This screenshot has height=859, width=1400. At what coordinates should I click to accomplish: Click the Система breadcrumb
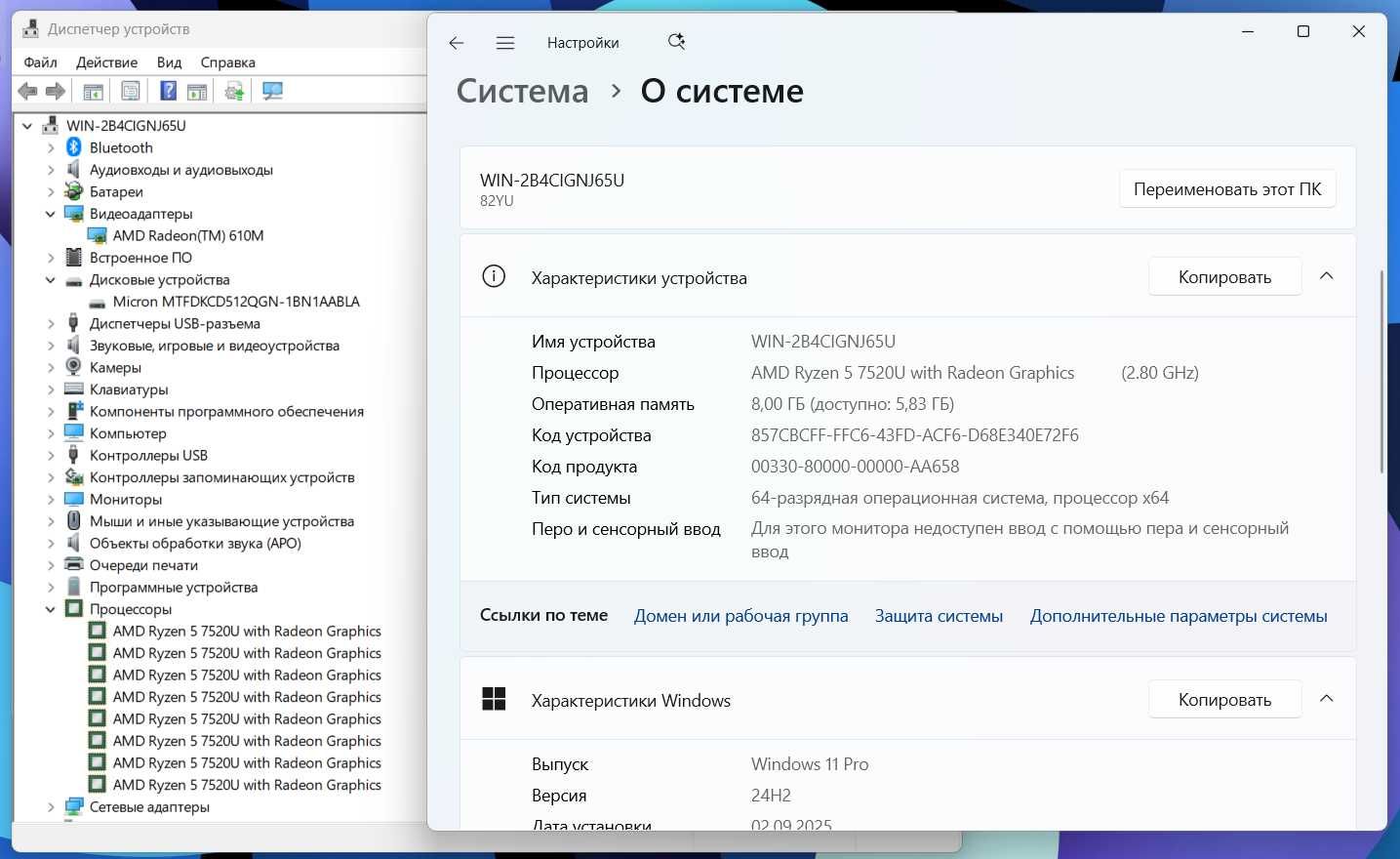click(523, 91)
